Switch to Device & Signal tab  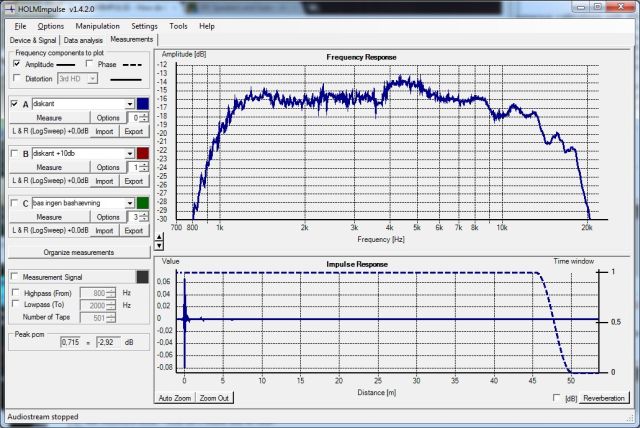(x=33, y=40)
